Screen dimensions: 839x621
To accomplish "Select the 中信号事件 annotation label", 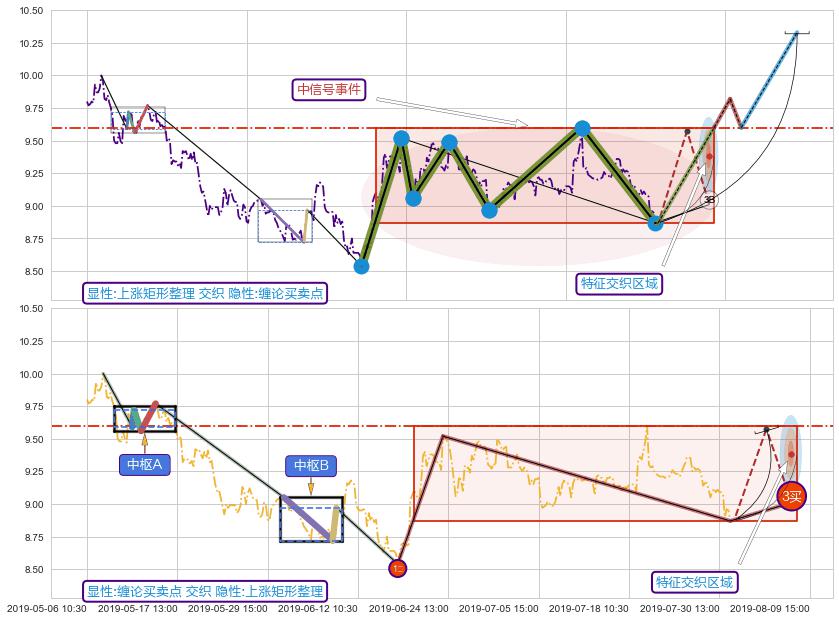I will pos(329,90).
